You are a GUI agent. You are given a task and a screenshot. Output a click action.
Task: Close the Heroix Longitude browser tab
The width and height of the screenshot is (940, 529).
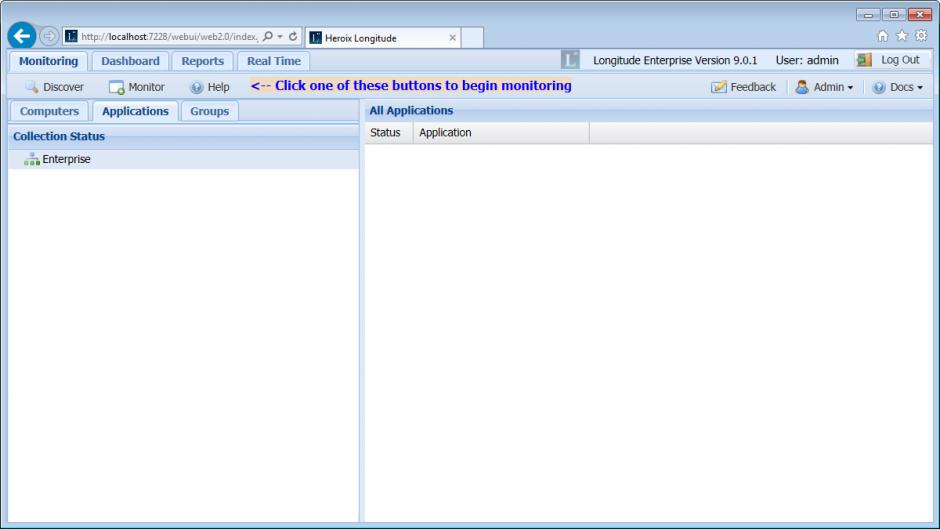tap(453, 38)
